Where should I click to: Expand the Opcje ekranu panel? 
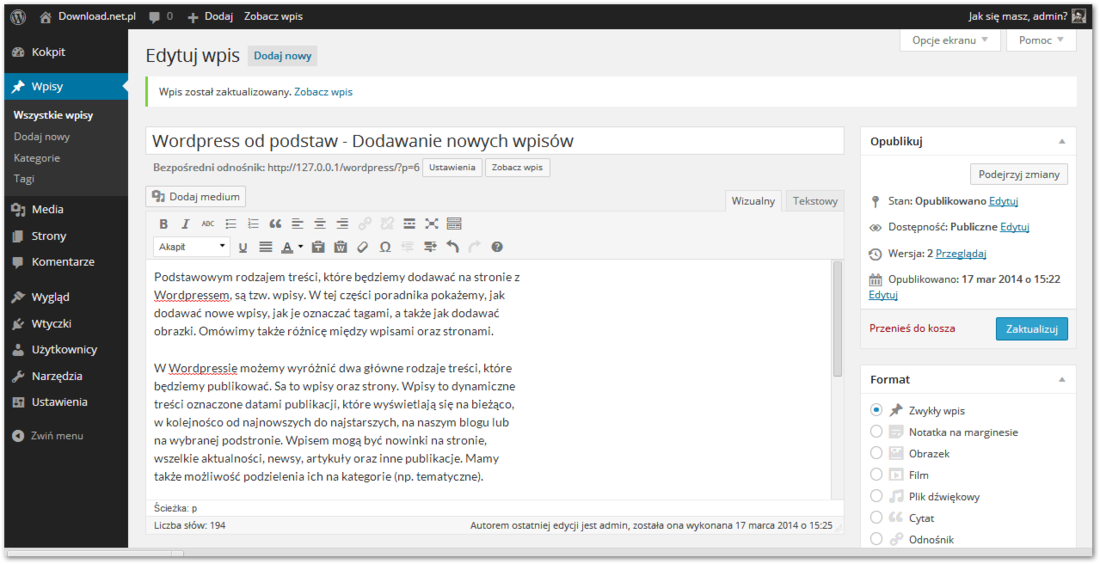(950, 40)
